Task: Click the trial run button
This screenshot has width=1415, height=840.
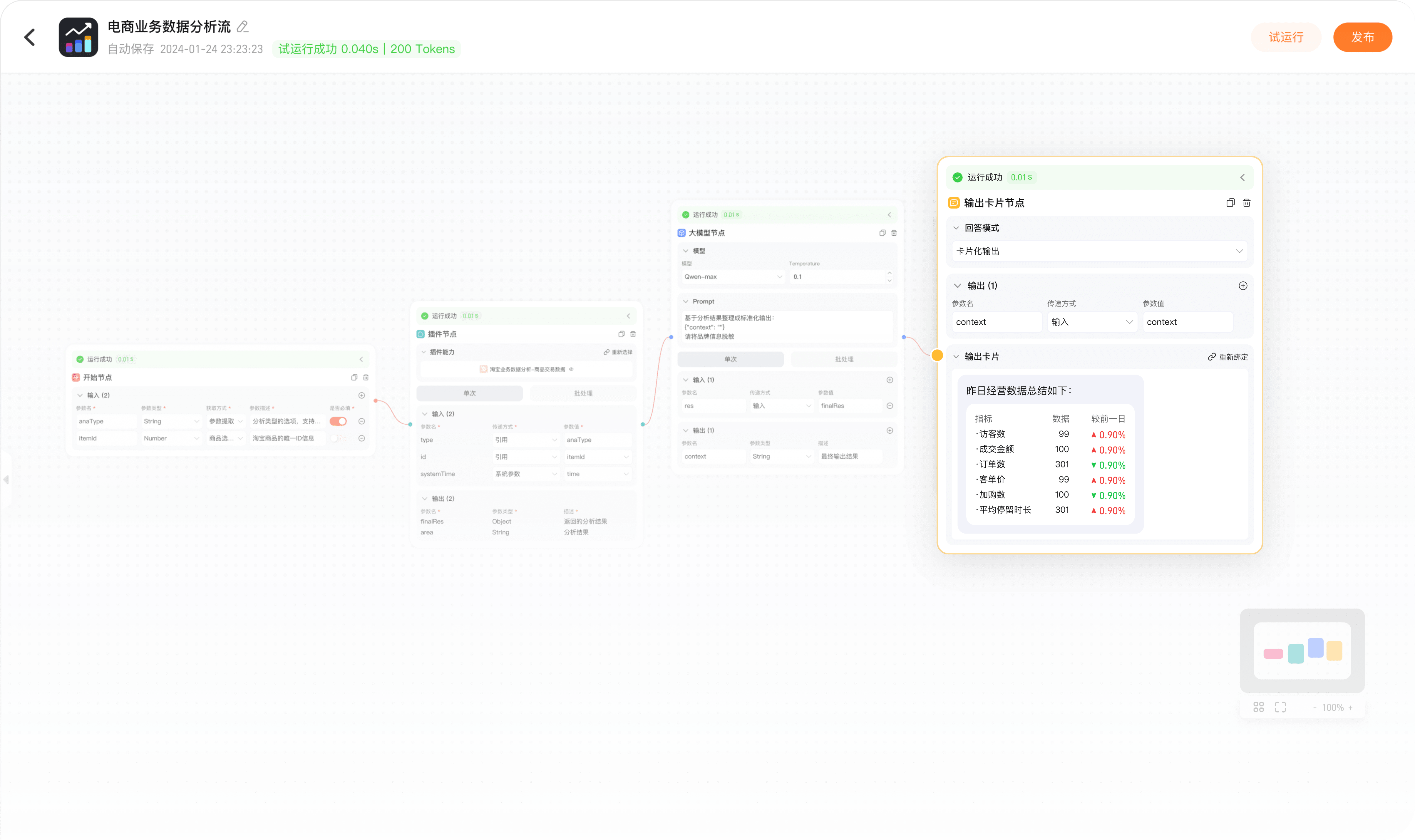Action: click(x=1285, y=37)
